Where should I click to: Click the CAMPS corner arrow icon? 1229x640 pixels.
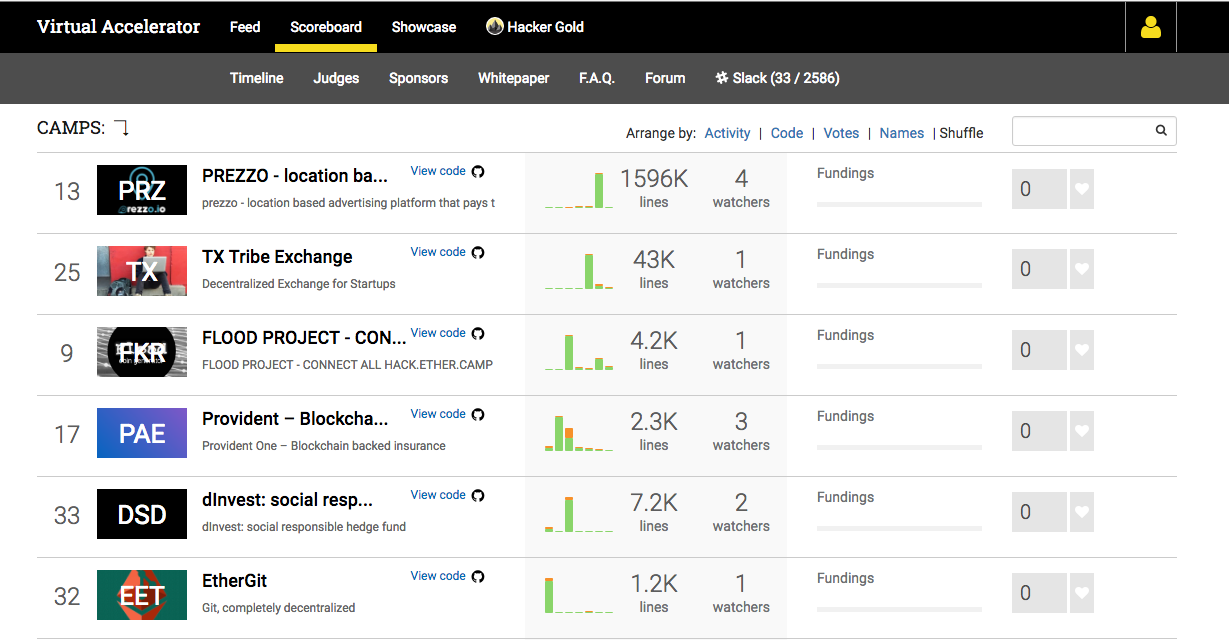point(121,128)
